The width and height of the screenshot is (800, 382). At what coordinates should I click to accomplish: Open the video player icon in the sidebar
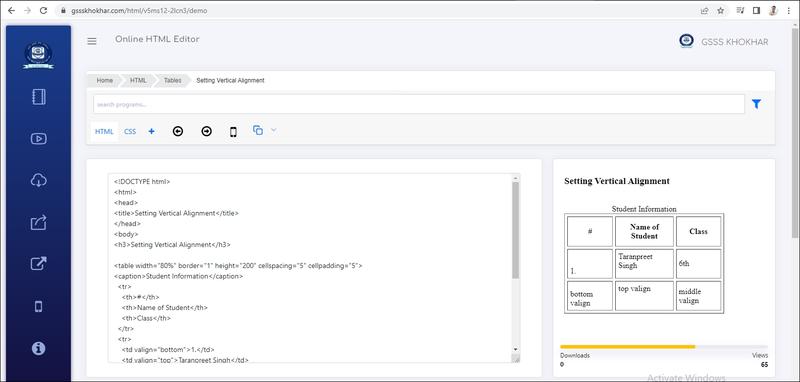(39, 138)
